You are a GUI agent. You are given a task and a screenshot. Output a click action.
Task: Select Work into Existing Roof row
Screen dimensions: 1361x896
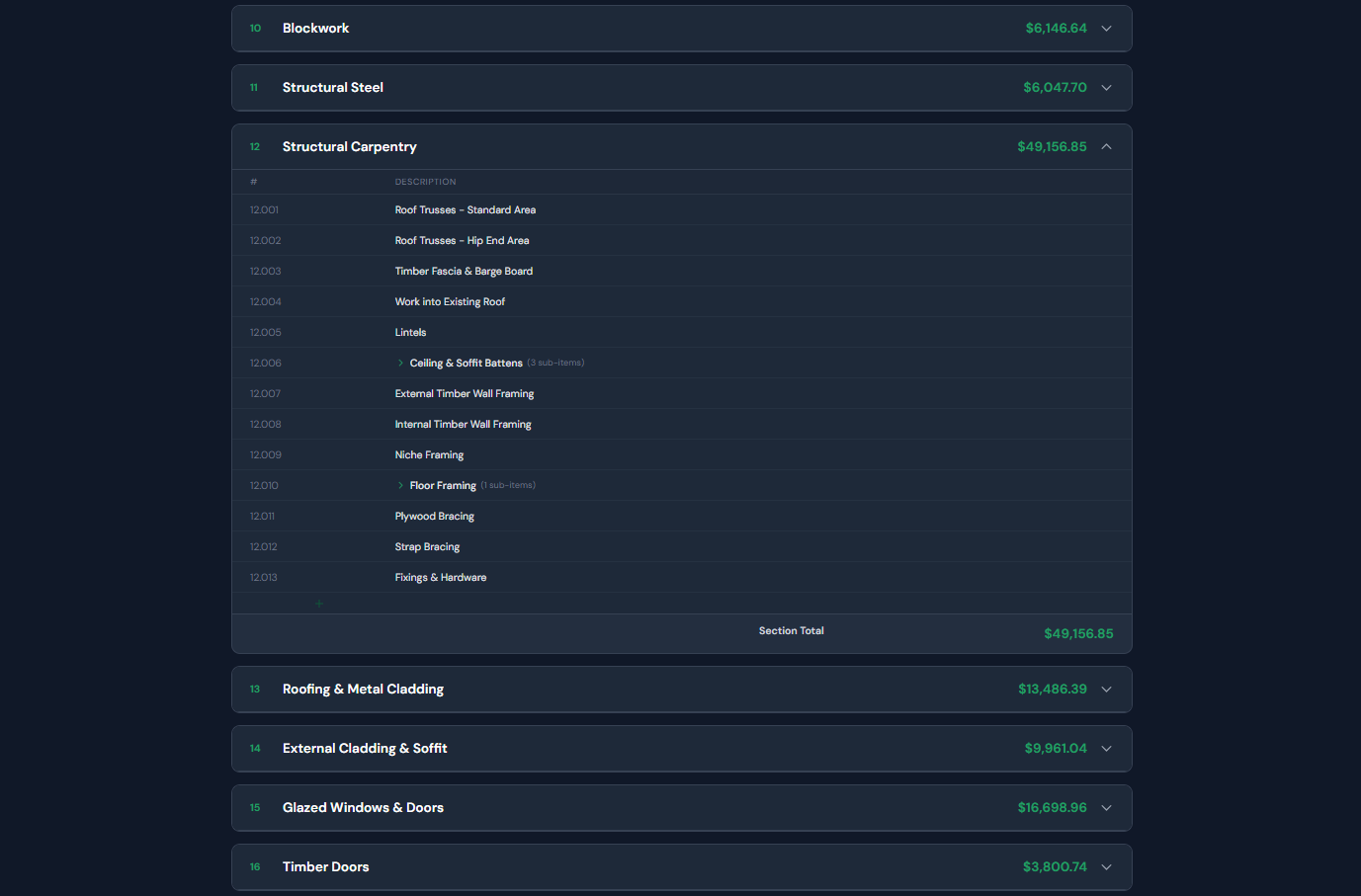click(x=682, y=302)
